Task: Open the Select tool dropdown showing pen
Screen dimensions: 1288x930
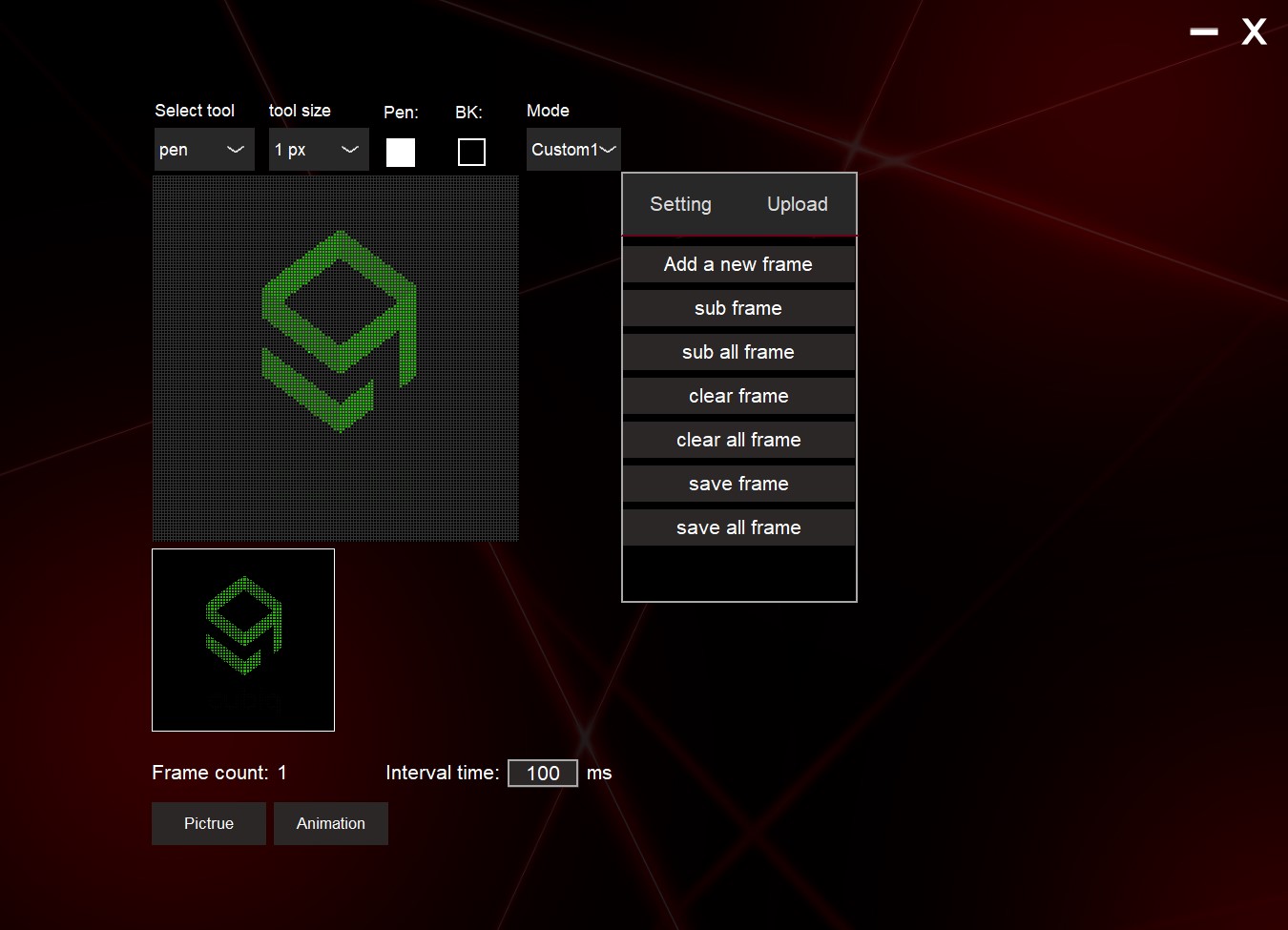Action: (x=204, y=150)
